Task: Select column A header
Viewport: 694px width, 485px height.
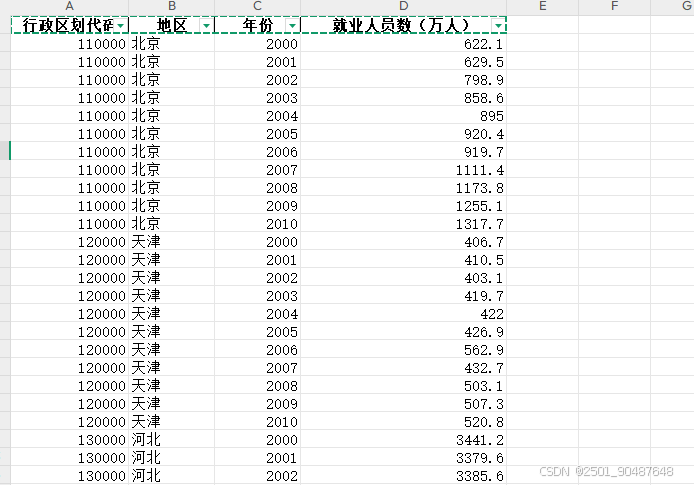Action: coord(69,6)
